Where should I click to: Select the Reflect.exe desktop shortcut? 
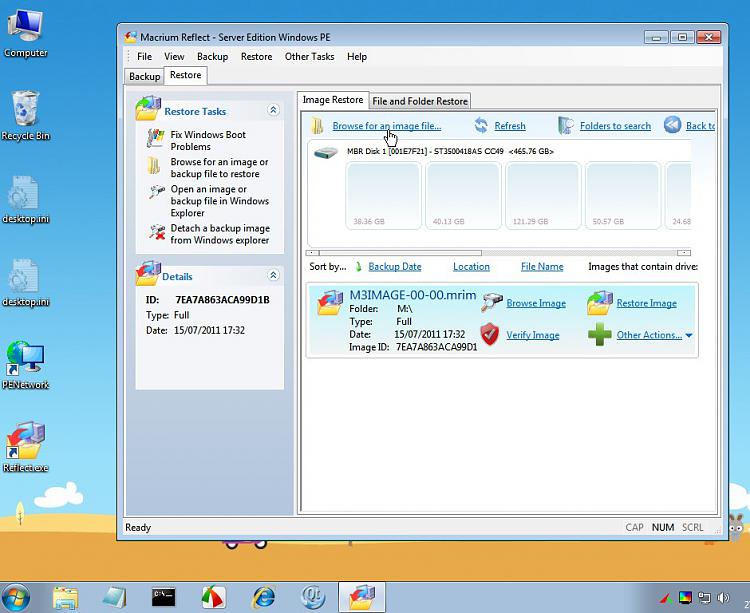[x=26, y=448]
